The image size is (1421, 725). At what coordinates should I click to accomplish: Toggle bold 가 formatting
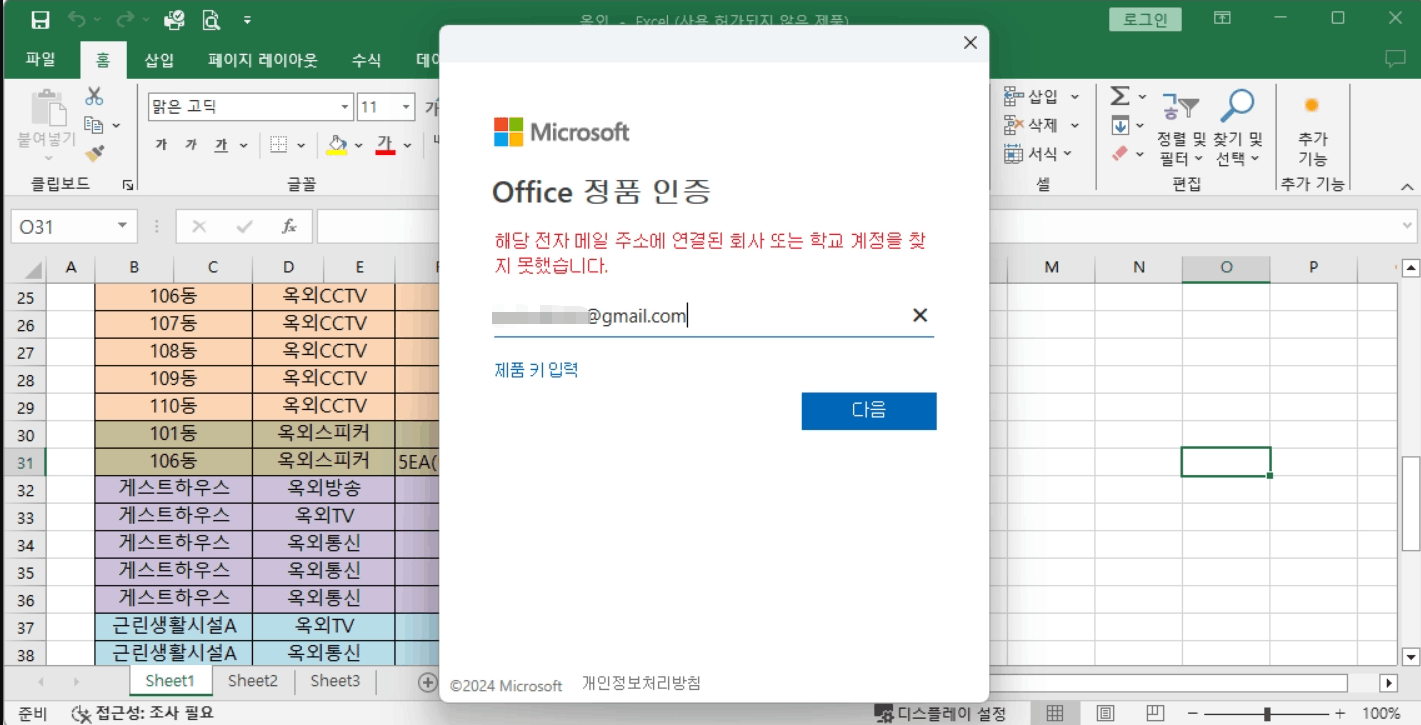pos(161,145)
